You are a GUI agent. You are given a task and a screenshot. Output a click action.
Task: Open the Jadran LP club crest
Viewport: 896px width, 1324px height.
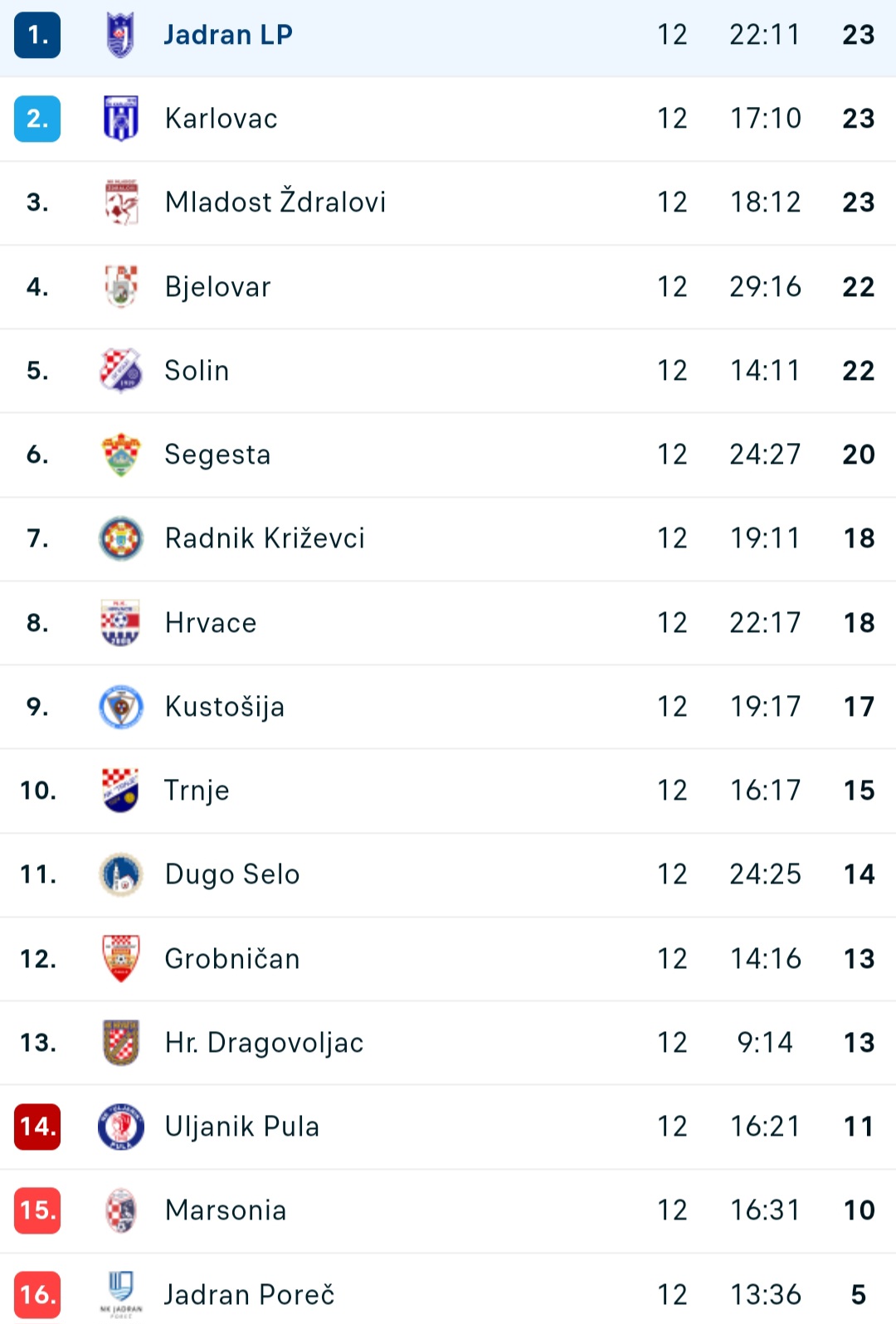[x=121, y=35]
